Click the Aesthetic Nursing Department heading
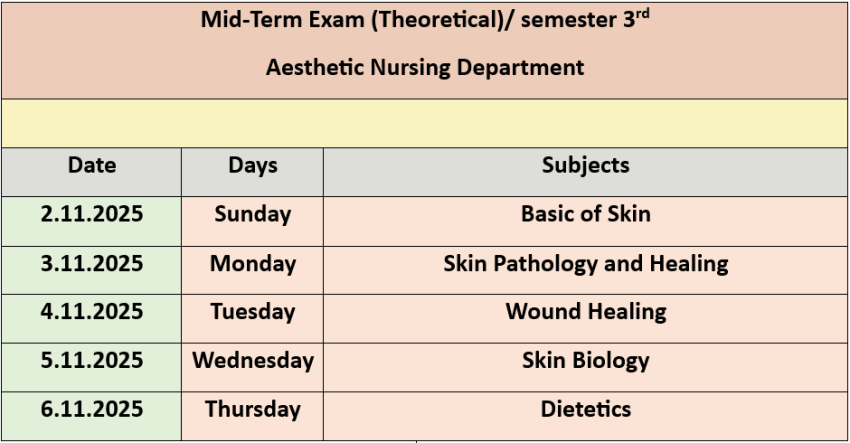This screenshot has width=850, height=443. click(x=425, y=68)
